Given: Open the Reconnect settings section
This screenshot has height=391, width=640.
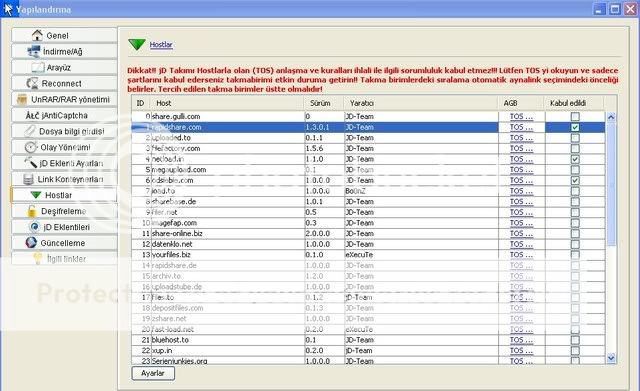Looking at the screenshot, I should pos(64,83).
